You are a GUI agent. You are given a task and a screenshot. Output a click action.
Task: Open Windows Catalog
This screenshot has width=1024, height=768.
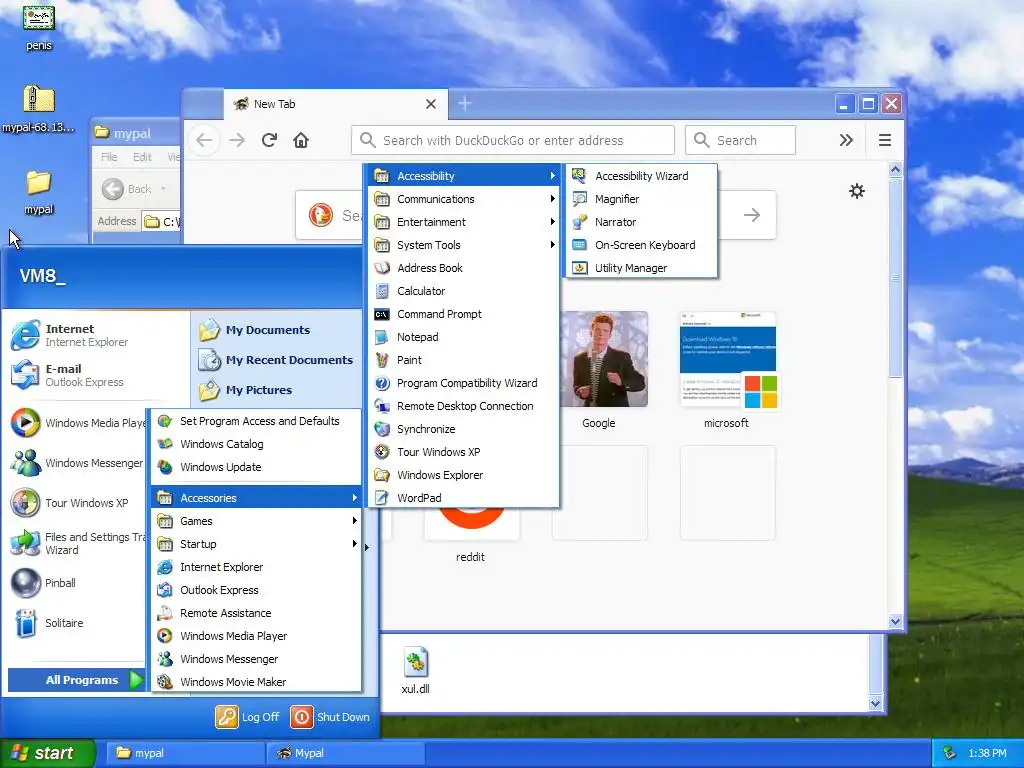coord(257,444)
